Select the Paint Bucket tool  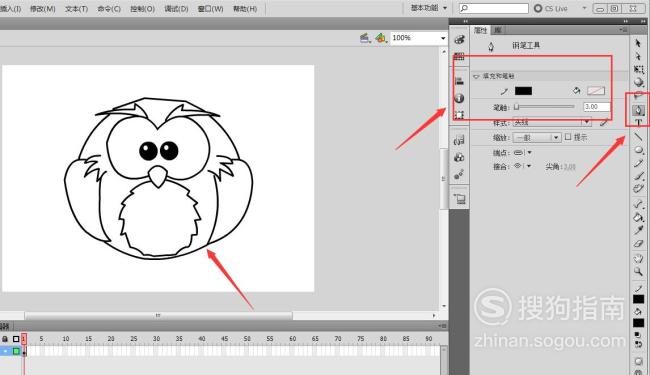638,217
